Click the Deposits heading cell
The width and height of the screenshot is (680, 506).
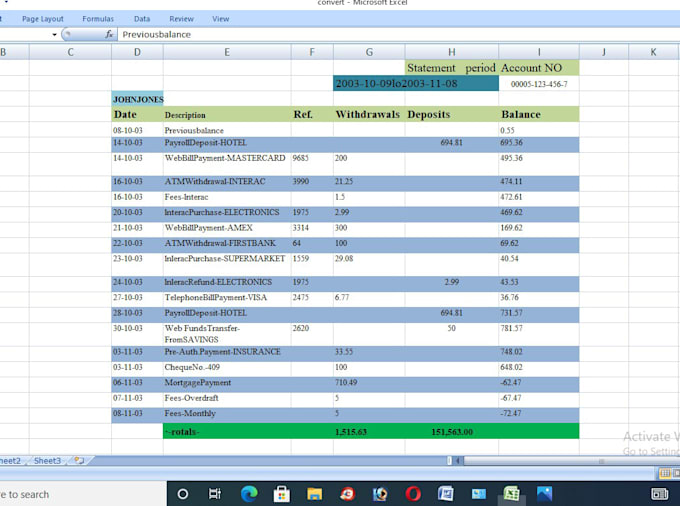pyautogui.click(x=451, y=114)
